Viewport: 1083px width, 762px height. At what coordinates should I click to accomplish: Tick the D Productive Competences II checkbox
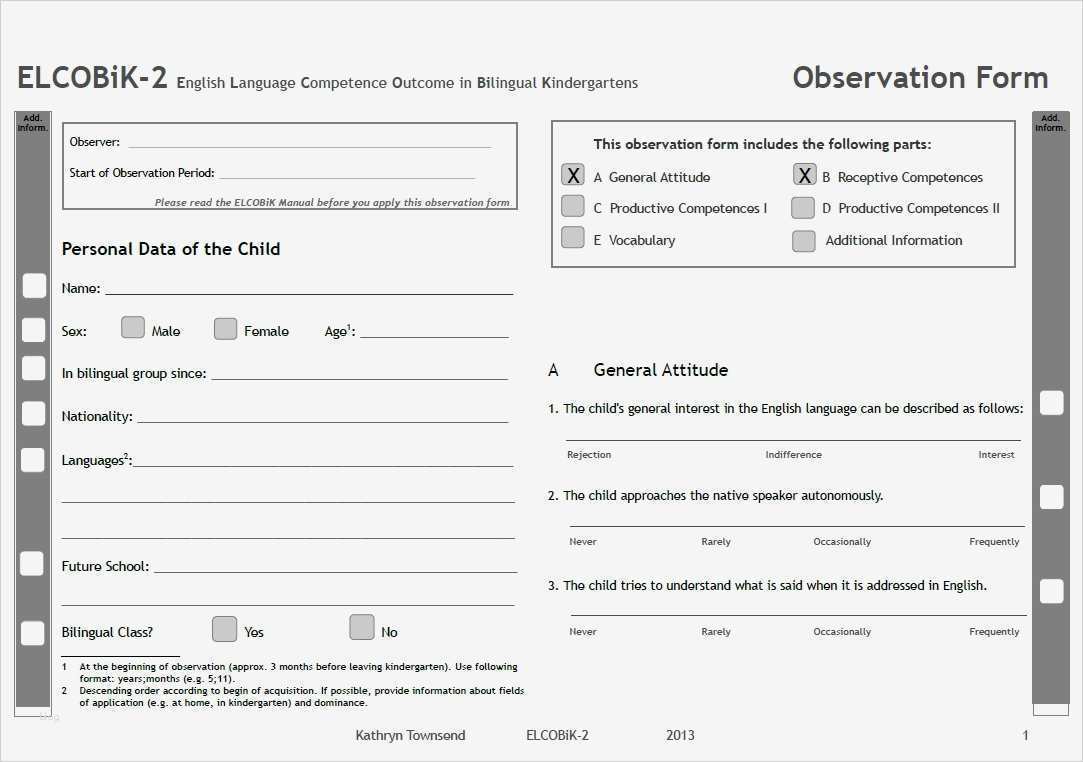[803, 207]
